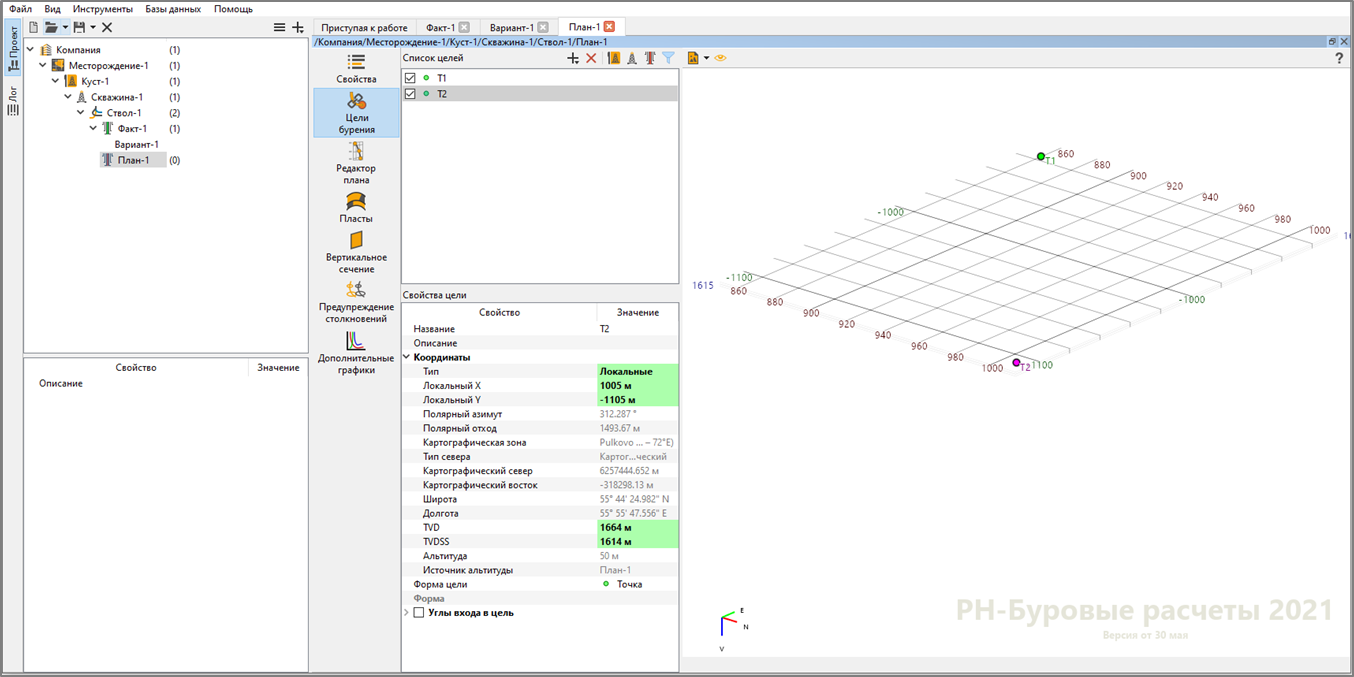1354x677 pixels.
Task: Uncheck the T1 target checkbox
Action: coord(410,78)
